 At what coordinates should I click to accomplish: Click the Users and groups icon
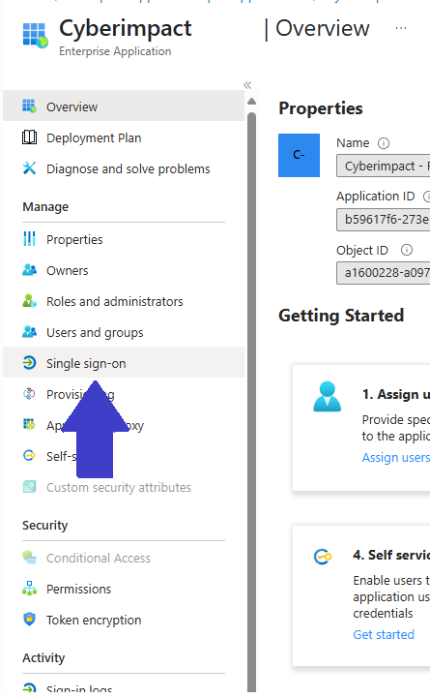(29, 331)
